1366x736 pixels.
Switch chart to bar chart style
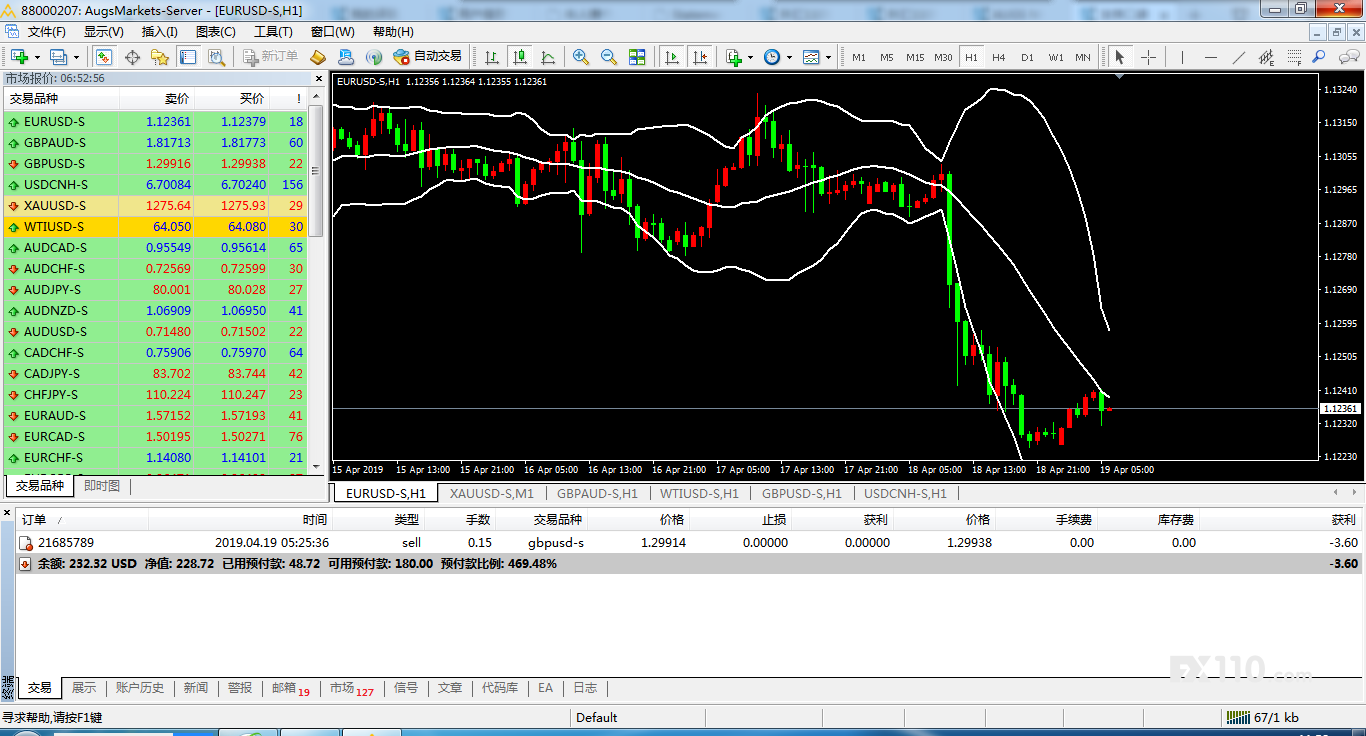click(x=492, y=57)
